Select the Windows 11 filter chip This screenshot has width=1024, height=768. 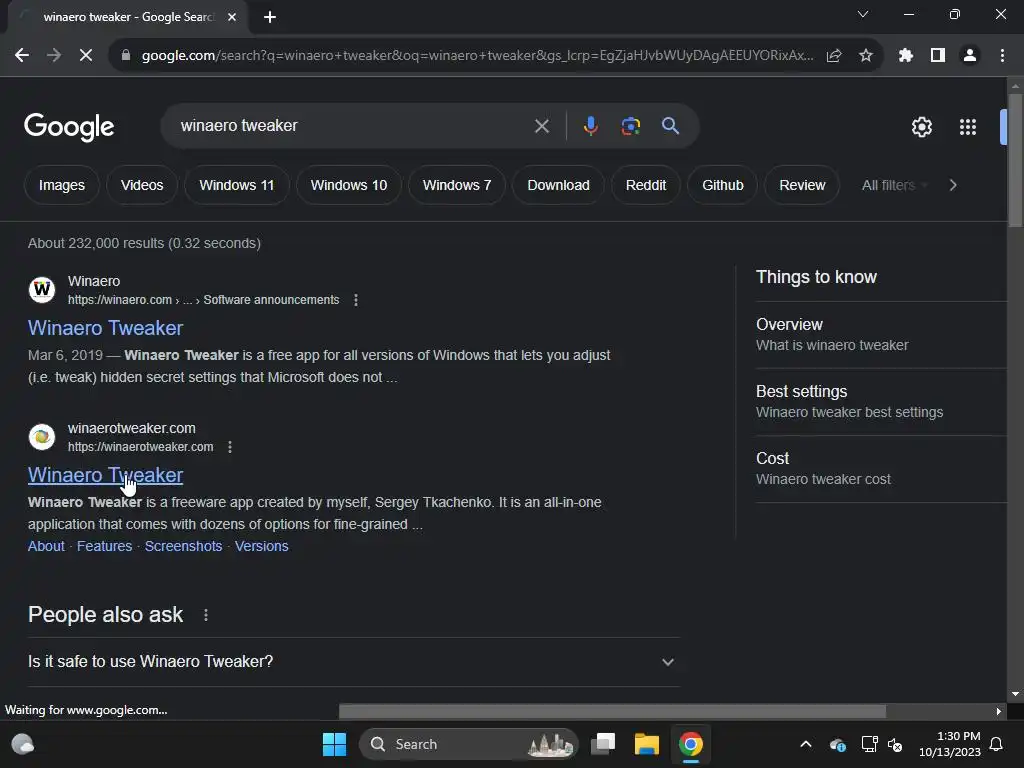point(236,185)
